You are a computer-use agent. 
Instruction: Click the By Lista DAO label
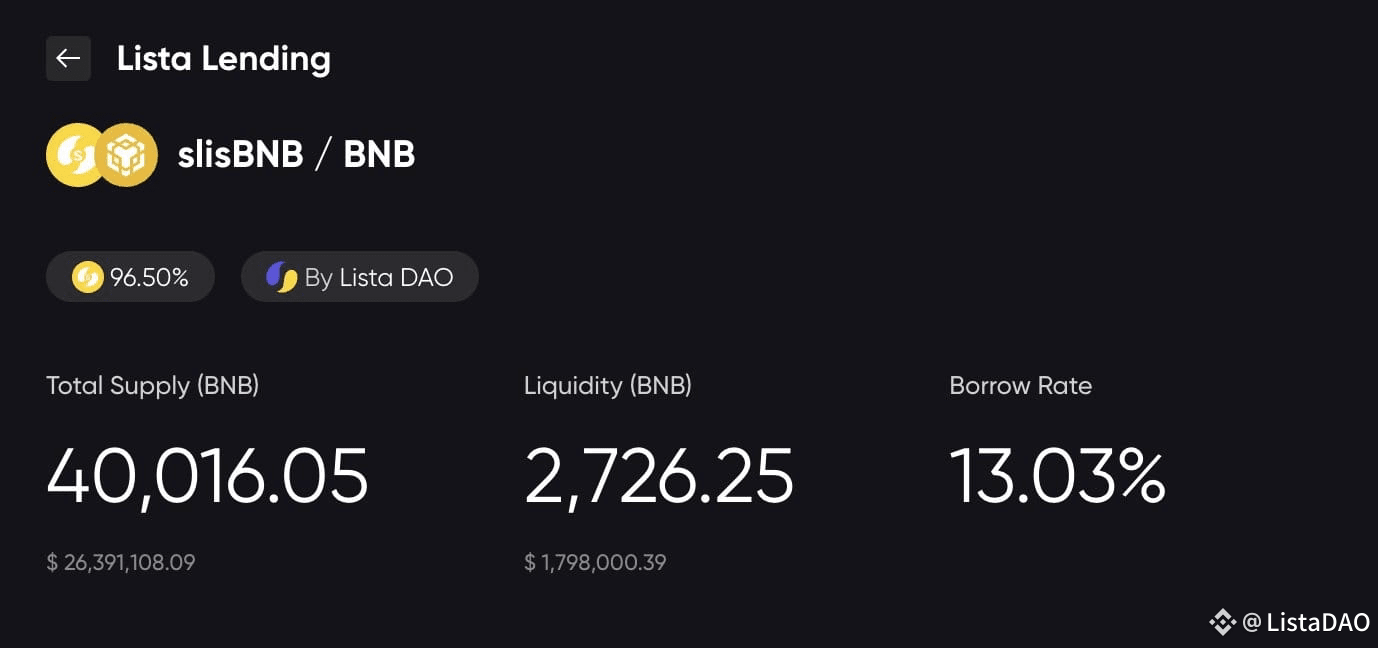(380, 277)
